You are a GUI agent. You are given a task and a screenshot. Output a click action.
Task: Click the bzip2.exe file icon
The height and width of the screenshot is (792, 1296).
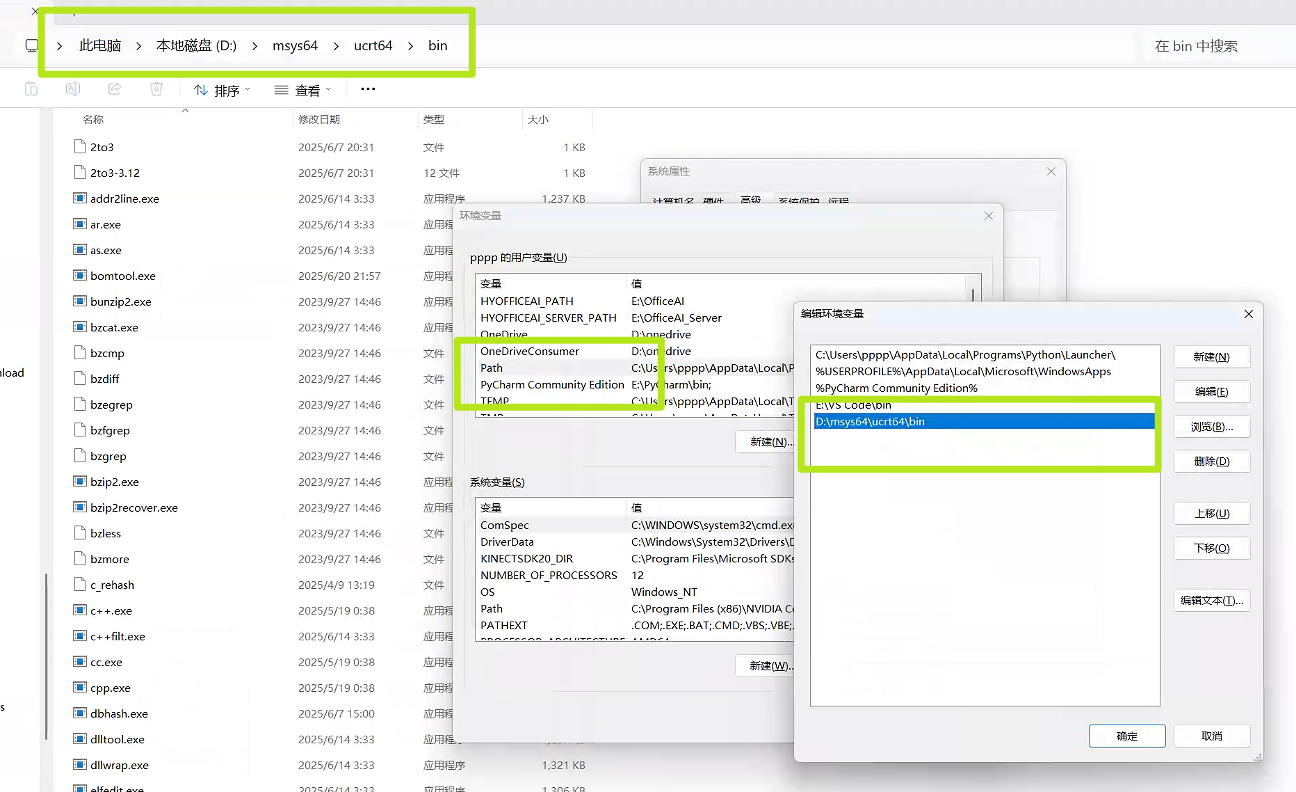pos(80,481)
